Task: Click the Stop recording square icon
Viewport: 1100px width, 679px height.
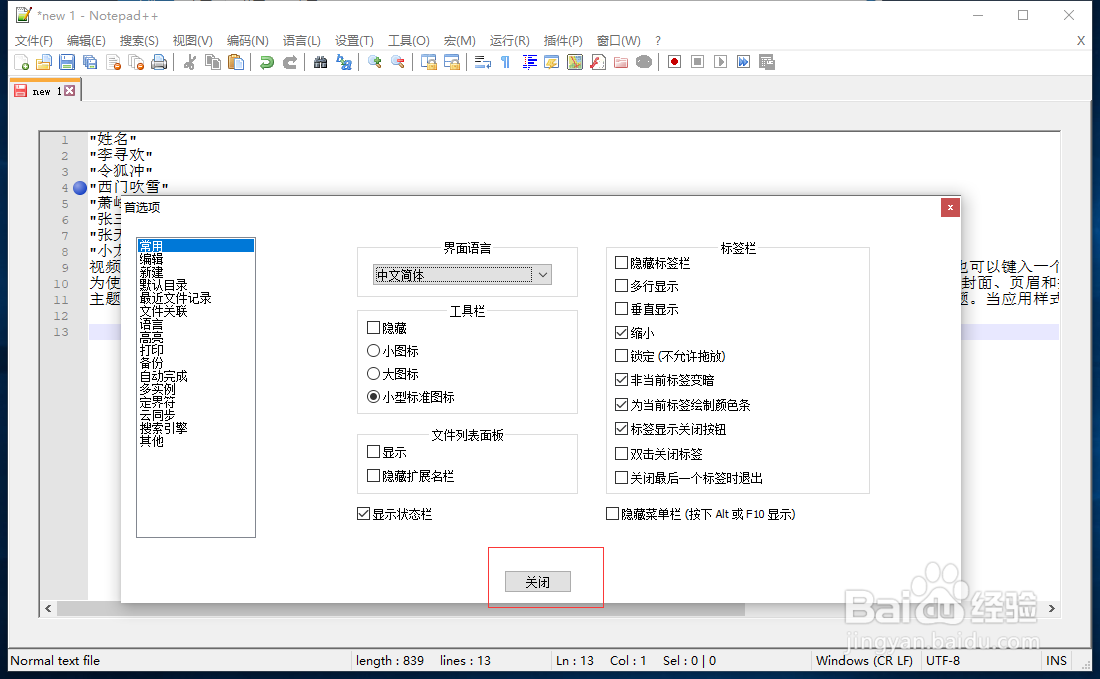Action: tap(697, 62)
